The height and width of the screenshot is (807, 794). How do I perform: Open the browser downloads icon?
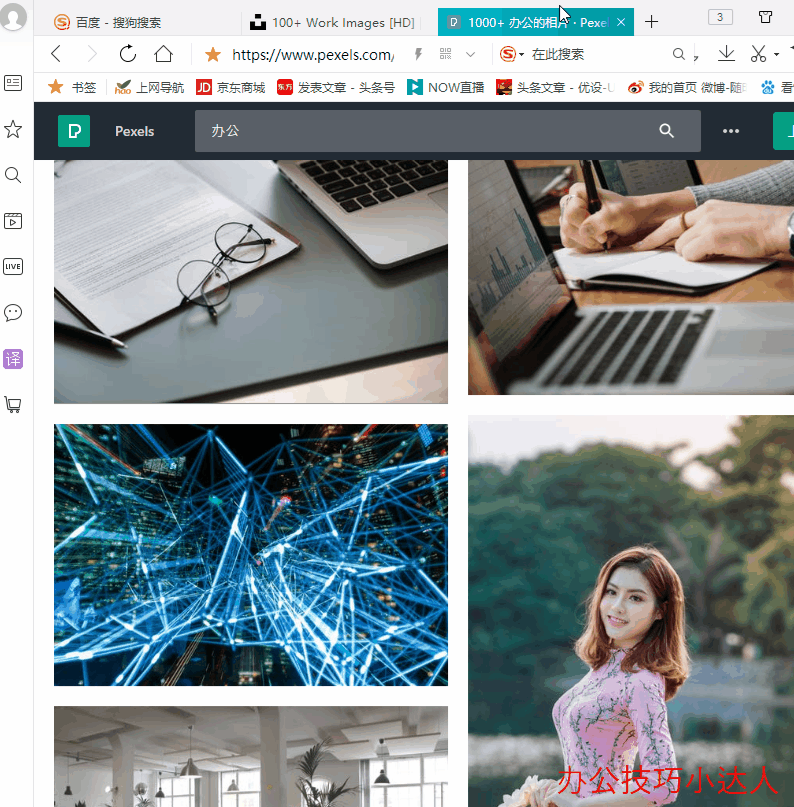pyautogui.click(x=727, y=54)
